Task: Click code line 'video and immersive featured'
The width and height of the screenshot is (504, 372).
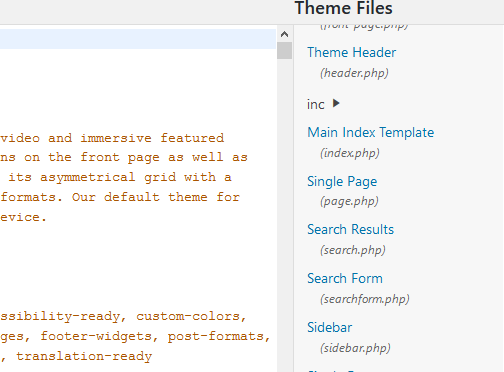Action: click(x=112, y=138)
